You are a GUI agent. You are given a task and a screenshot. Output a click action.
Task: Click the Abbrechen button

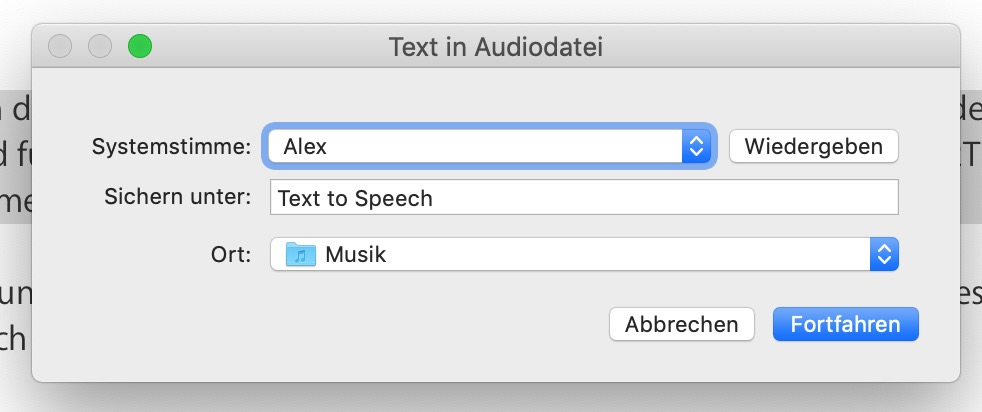pos(682,324)
